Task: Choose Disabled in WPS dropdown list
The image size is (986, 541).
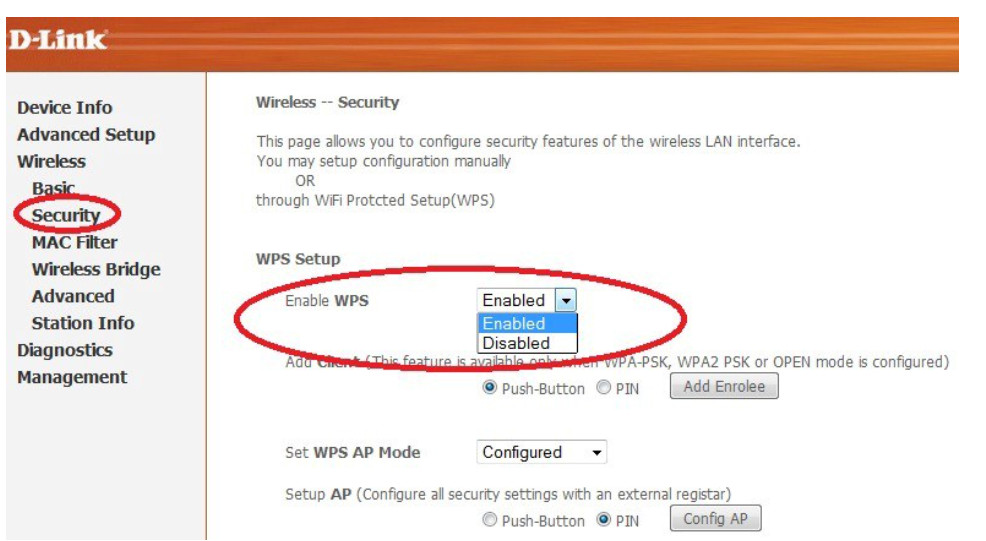Action: pyautogui.click(x=516, y=343)
